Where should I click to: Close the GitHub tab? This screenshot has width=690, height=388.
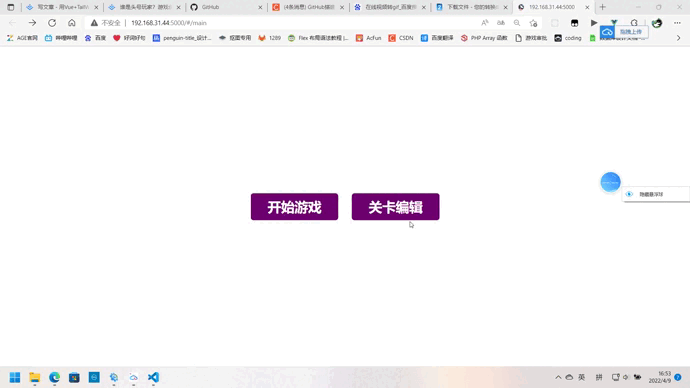[x=260, y=7]
